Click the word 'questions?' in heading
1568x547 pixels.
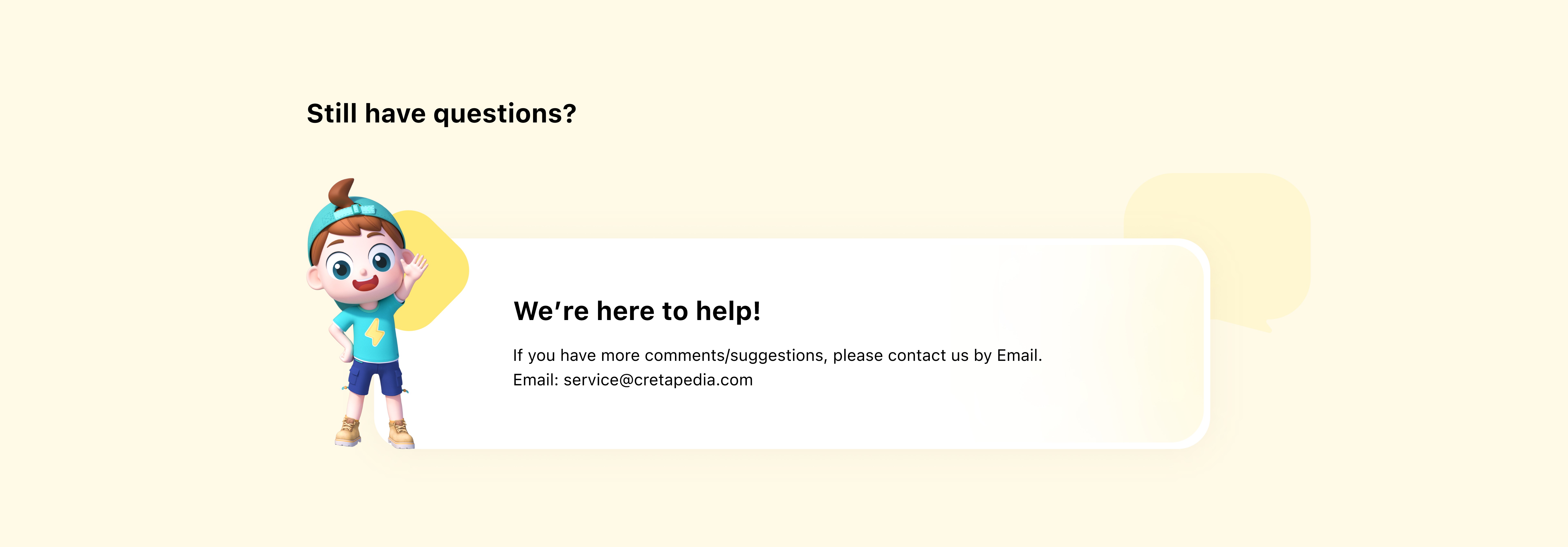pos(505,114)
